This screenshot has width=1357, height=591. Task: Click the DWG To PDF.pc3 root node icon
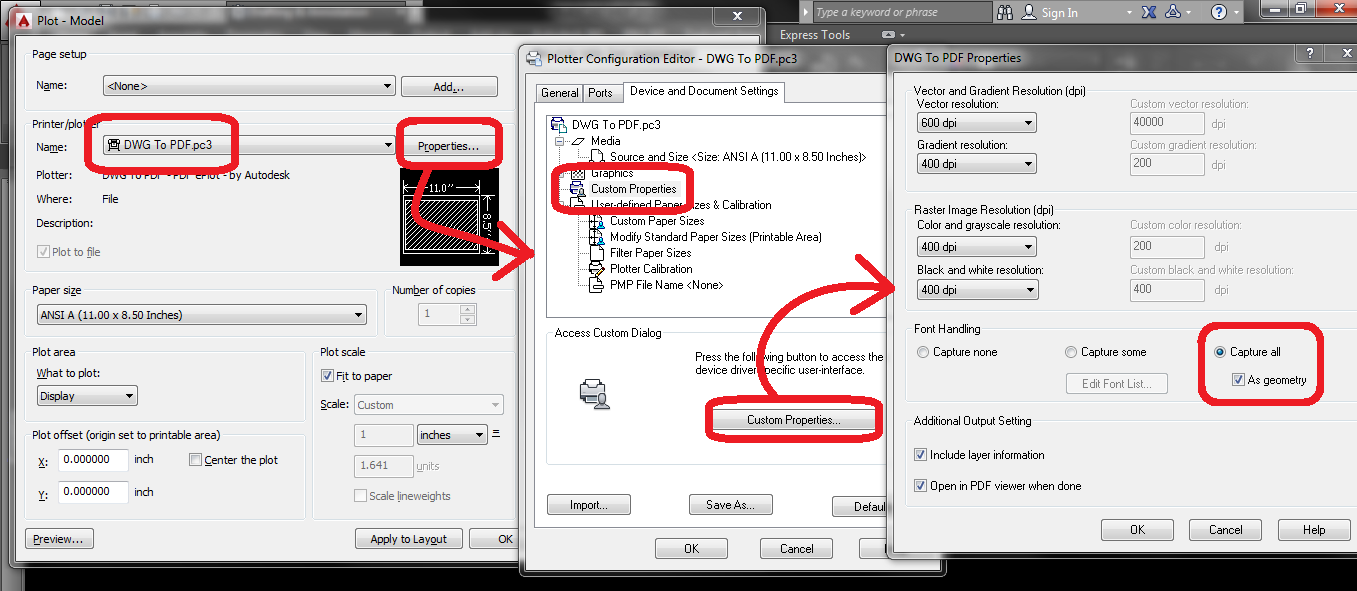(559, 125)
